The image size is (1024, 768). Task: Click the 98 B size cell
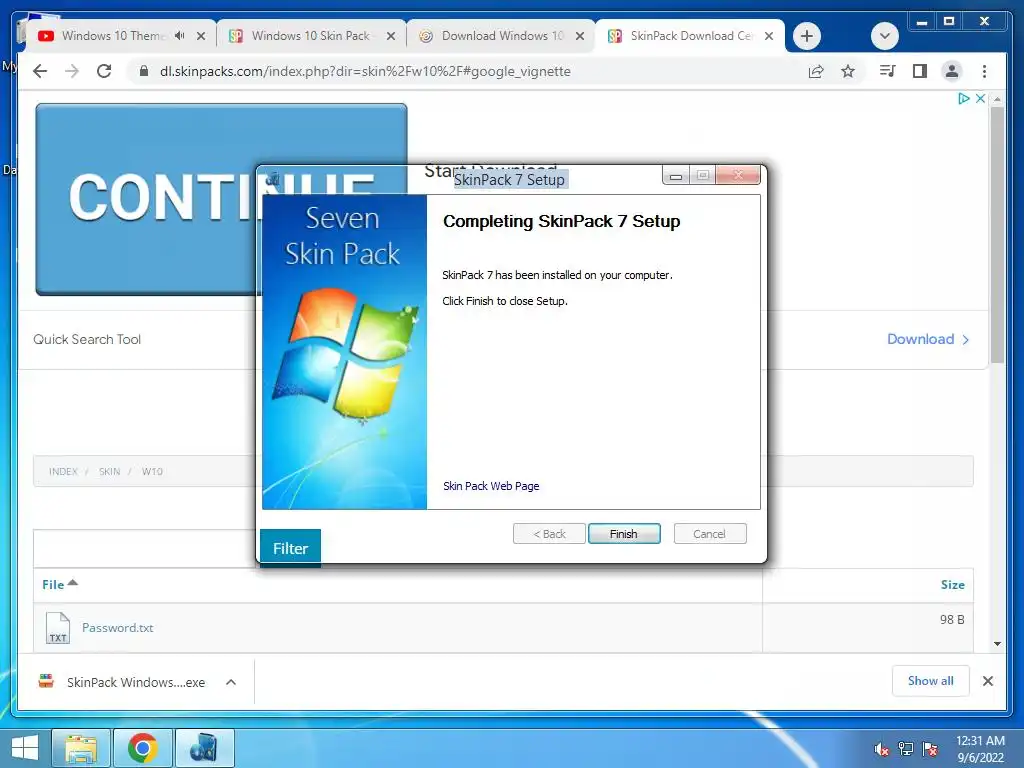(x=952, y=619)
